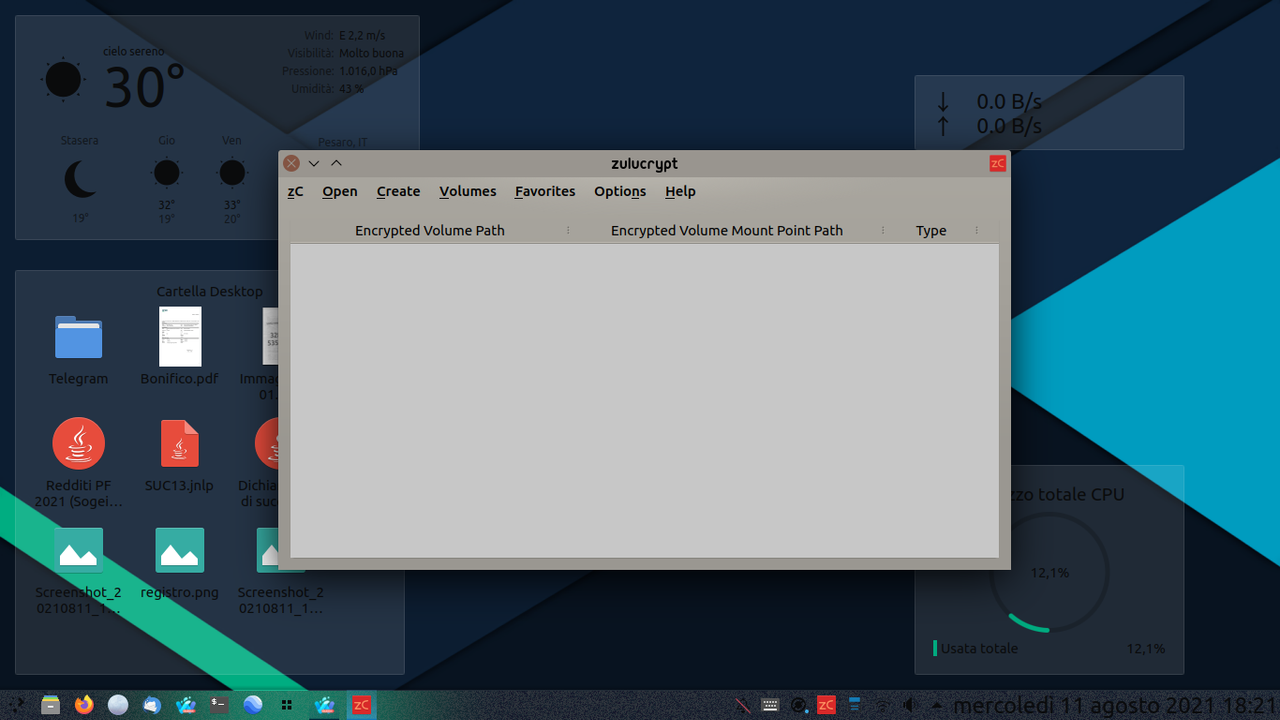Click the 30° temperature in weather widget
This screenshot has width=1280, height=720.
(x=145, y=87)
